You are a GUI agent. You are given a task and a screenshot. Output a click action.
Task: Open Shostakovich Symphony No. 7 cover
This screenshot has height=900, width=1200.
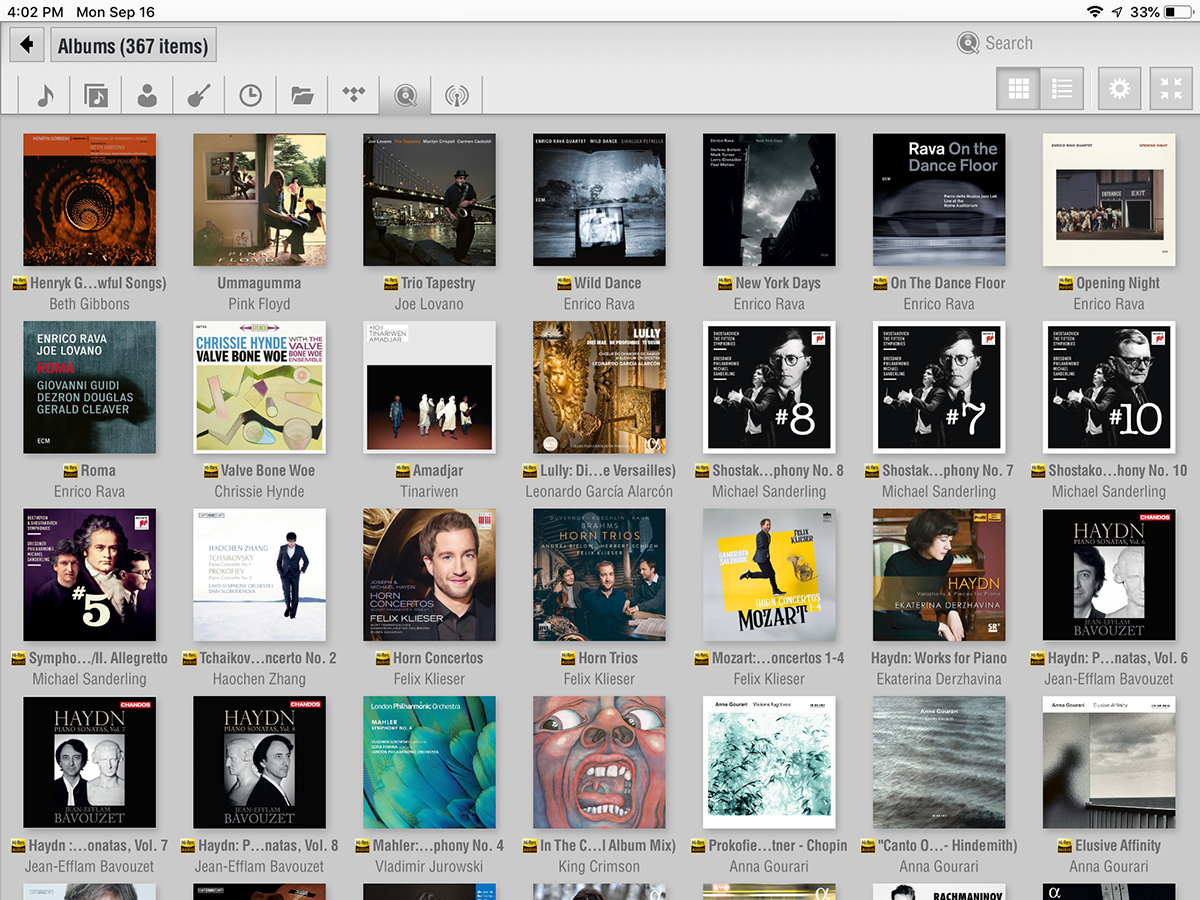(939, 387)
